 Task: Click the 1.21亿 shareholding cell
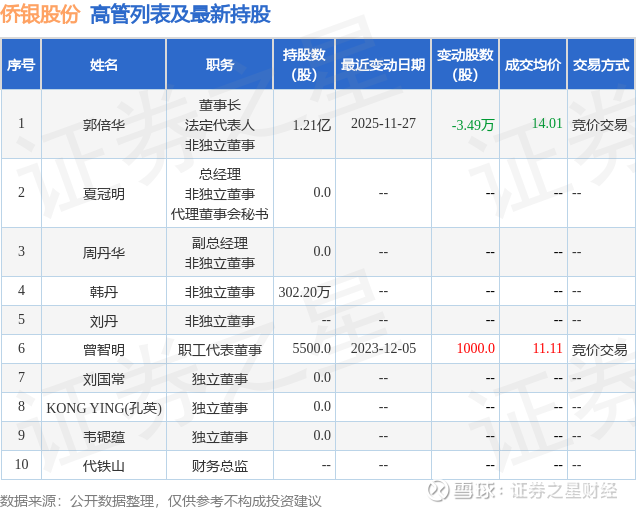click(x=312, y=125)
